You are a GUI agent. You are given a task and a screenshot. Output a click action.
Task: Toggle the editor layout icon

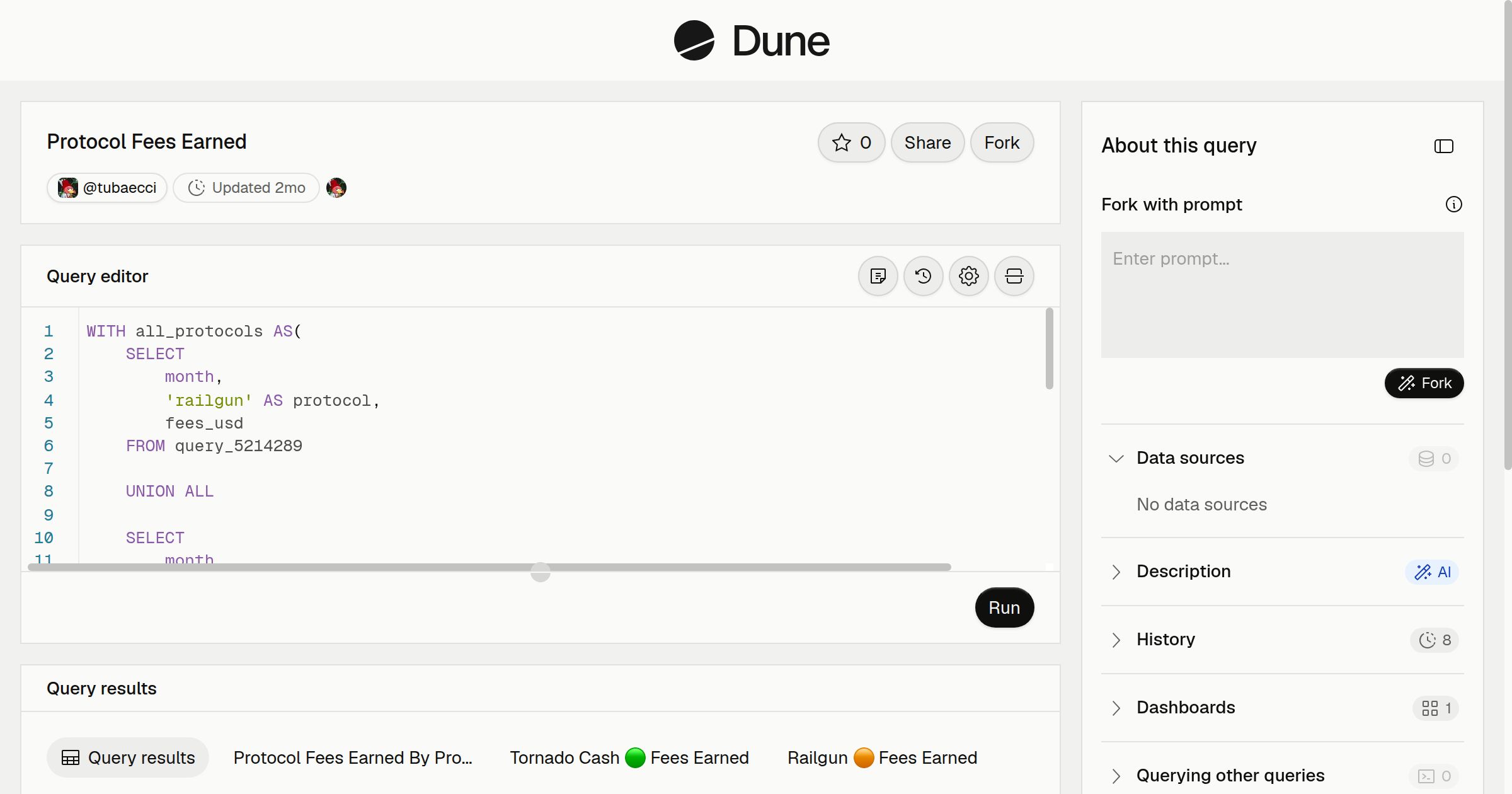pyautogui.click(x=1014, y=276)
